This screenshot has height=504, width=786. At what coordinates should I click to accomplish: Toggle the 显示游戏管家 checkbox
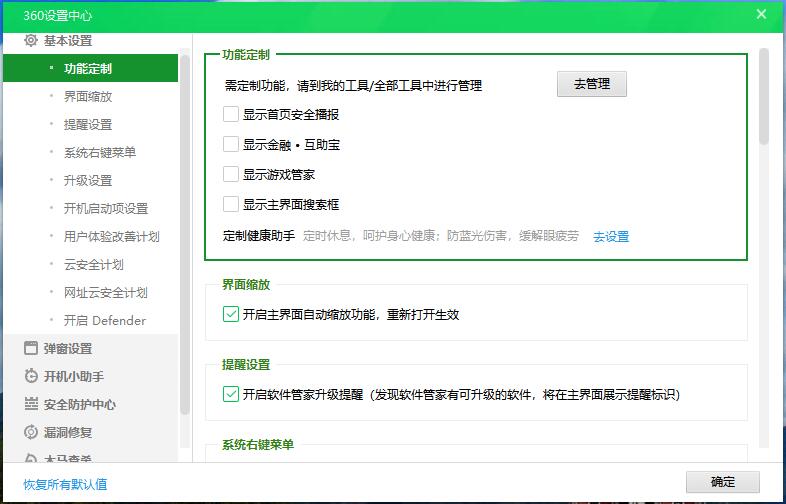click(x=231, y=174)
